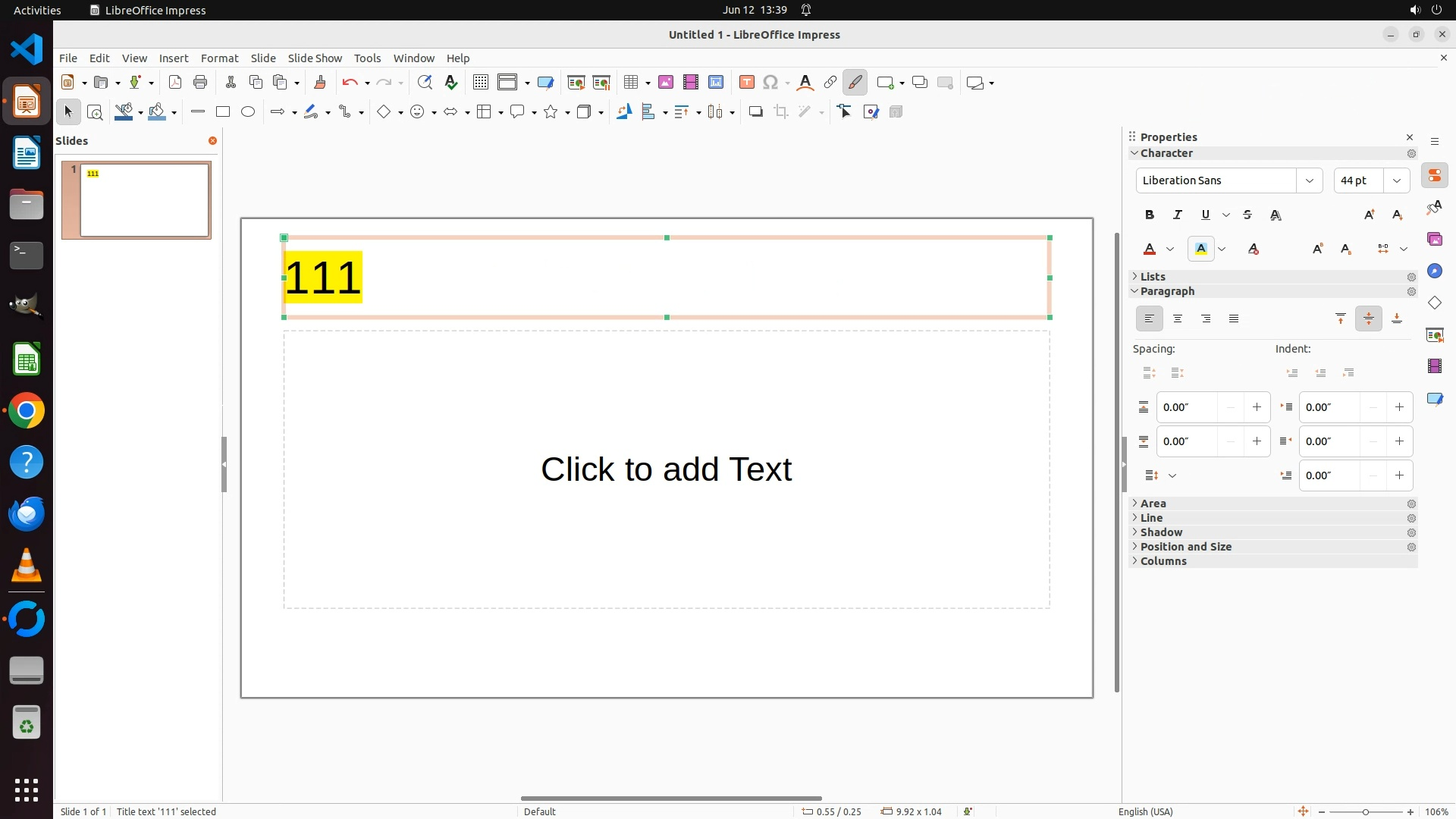This screenshot has height=819, width=1456.
Task: Click the Activities button
Action: [37, 10]
